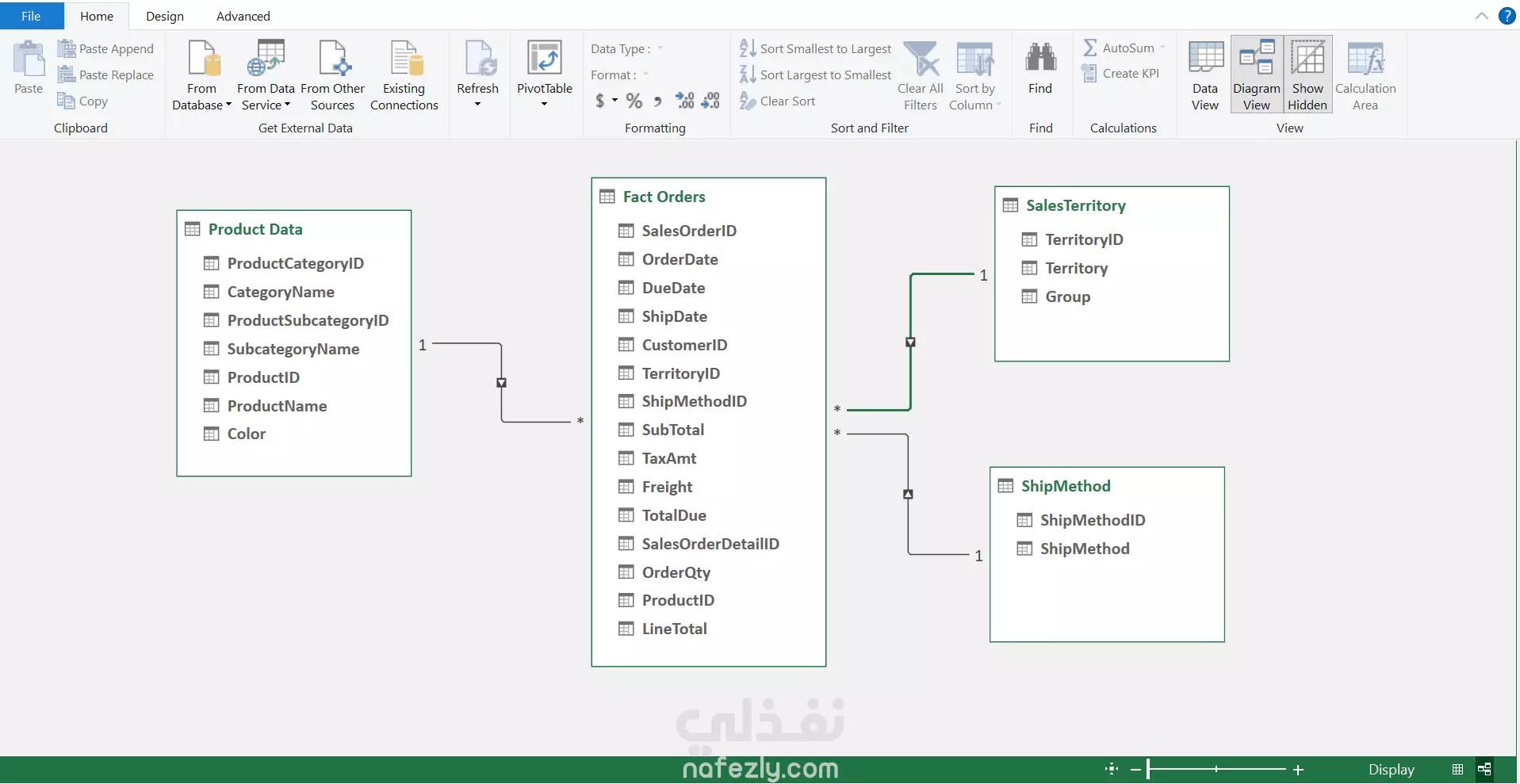Click the increase decimal places icon
Image resolution: width=1520 pixels, height=784 pixels.
(684, 101)
